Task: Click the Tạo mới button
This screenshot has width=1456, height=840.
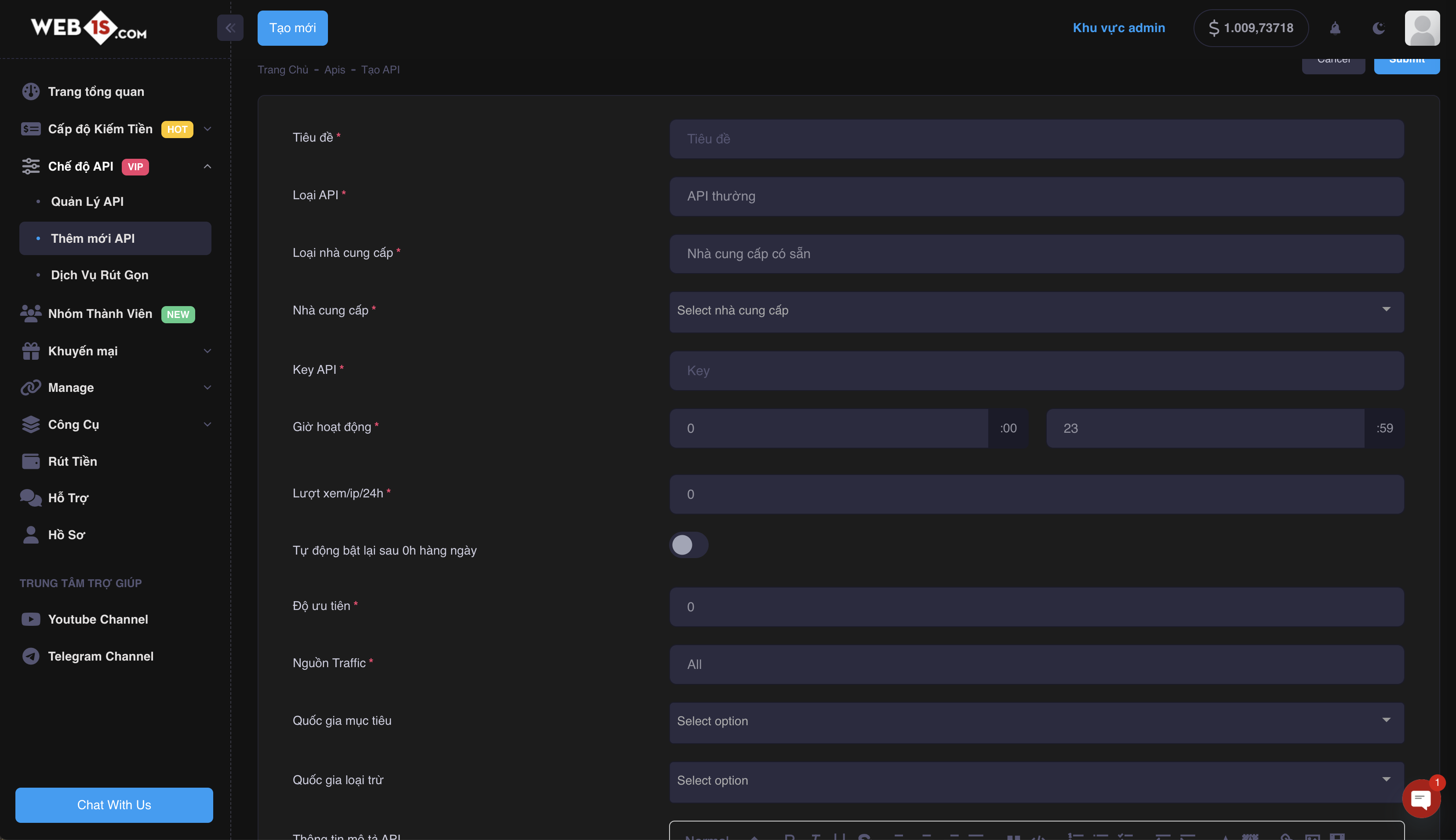Action: pos(292,28)
